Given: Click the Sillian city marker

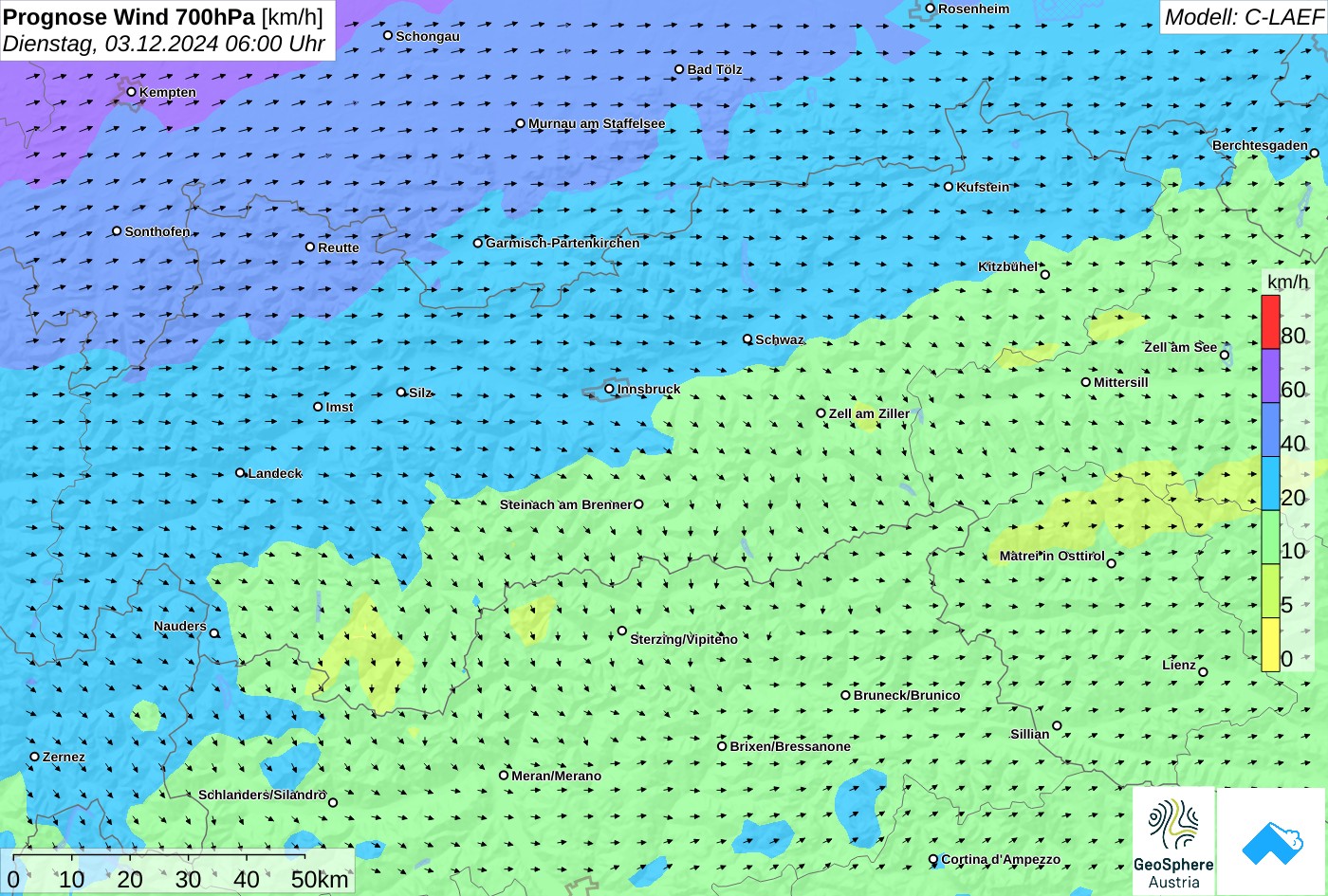Looking at the screenshot, I should coord(1057,725).
